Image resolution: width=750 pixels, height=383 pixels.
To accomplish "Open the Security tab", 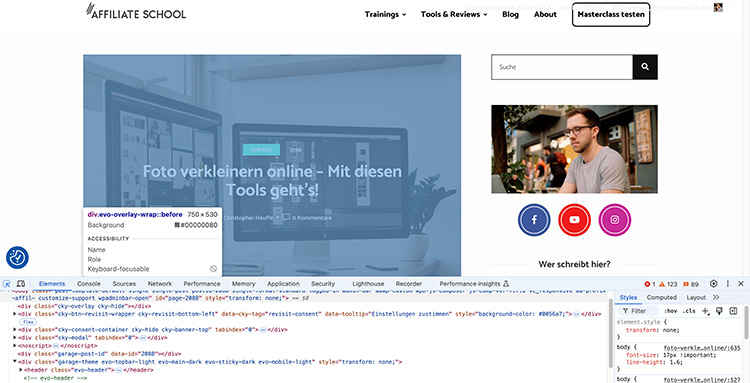I will (323, 284).
